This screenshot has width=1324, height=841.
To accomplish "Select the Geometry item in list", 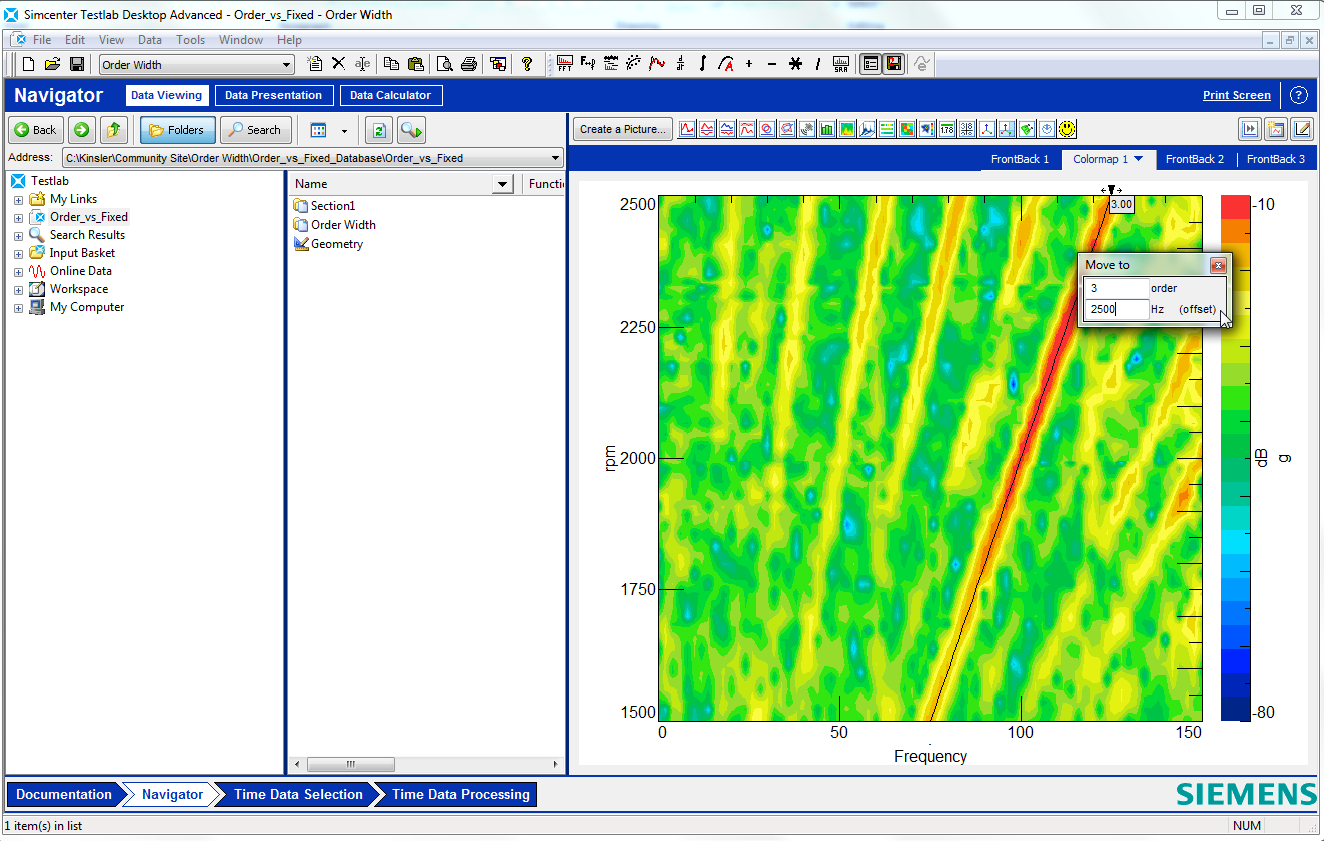I will 328,244.
